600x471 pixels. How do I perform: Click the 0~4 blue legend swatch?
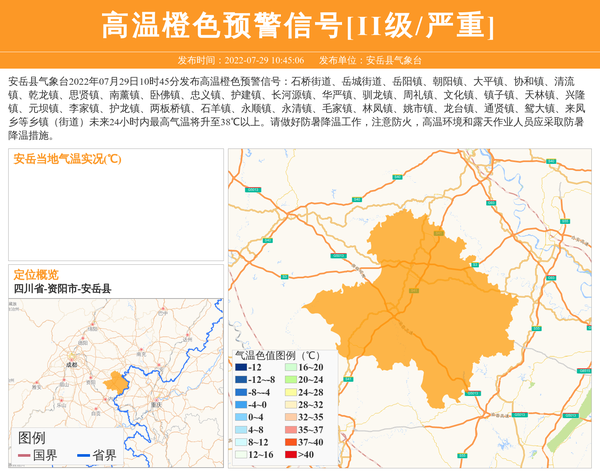coord(241,417)
